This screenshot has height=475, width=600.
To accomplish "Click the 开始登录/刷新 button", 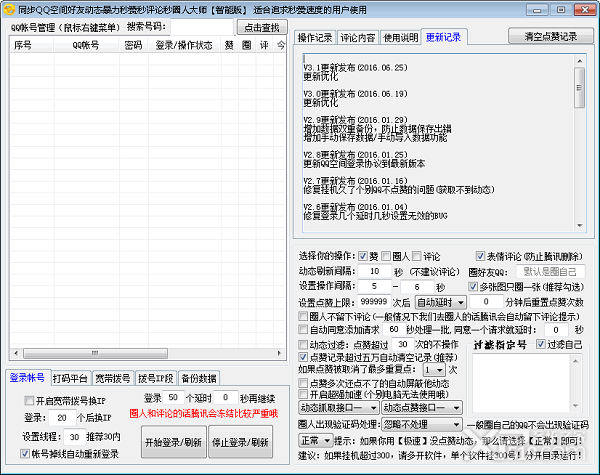I will click(x=173, y=442).
